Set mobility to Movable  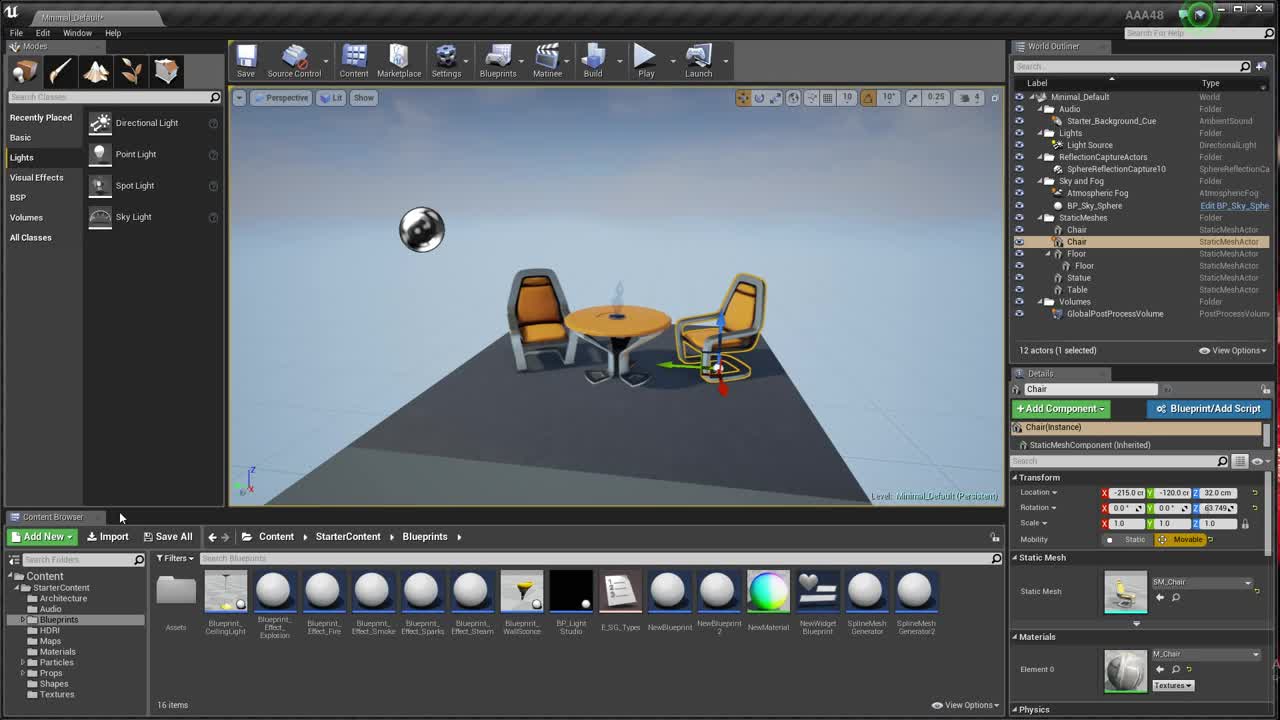[x=1181, y=540]
